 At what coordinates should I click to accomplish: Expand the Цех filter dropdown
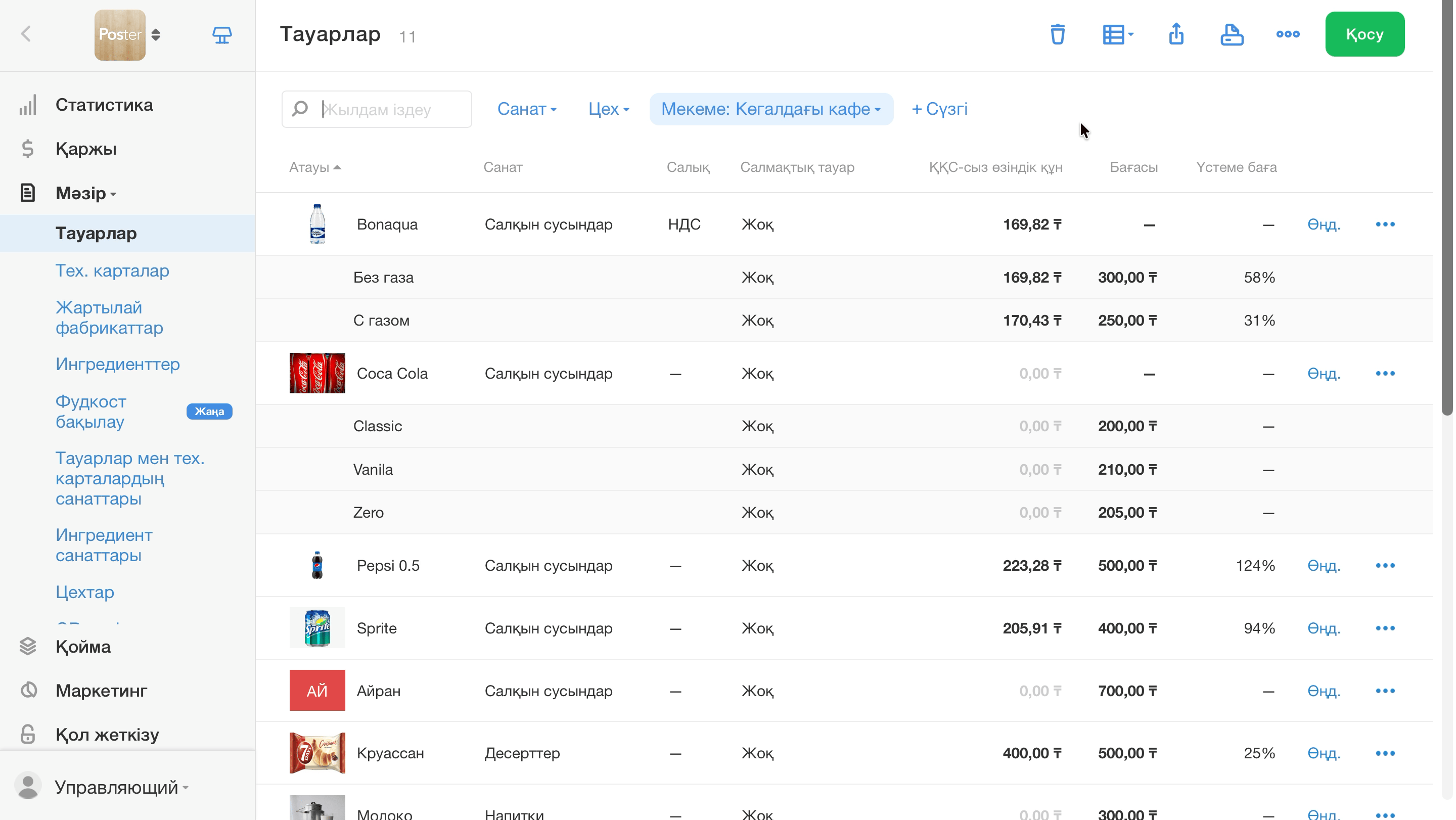pyautogui.click(x=609, y=109)
